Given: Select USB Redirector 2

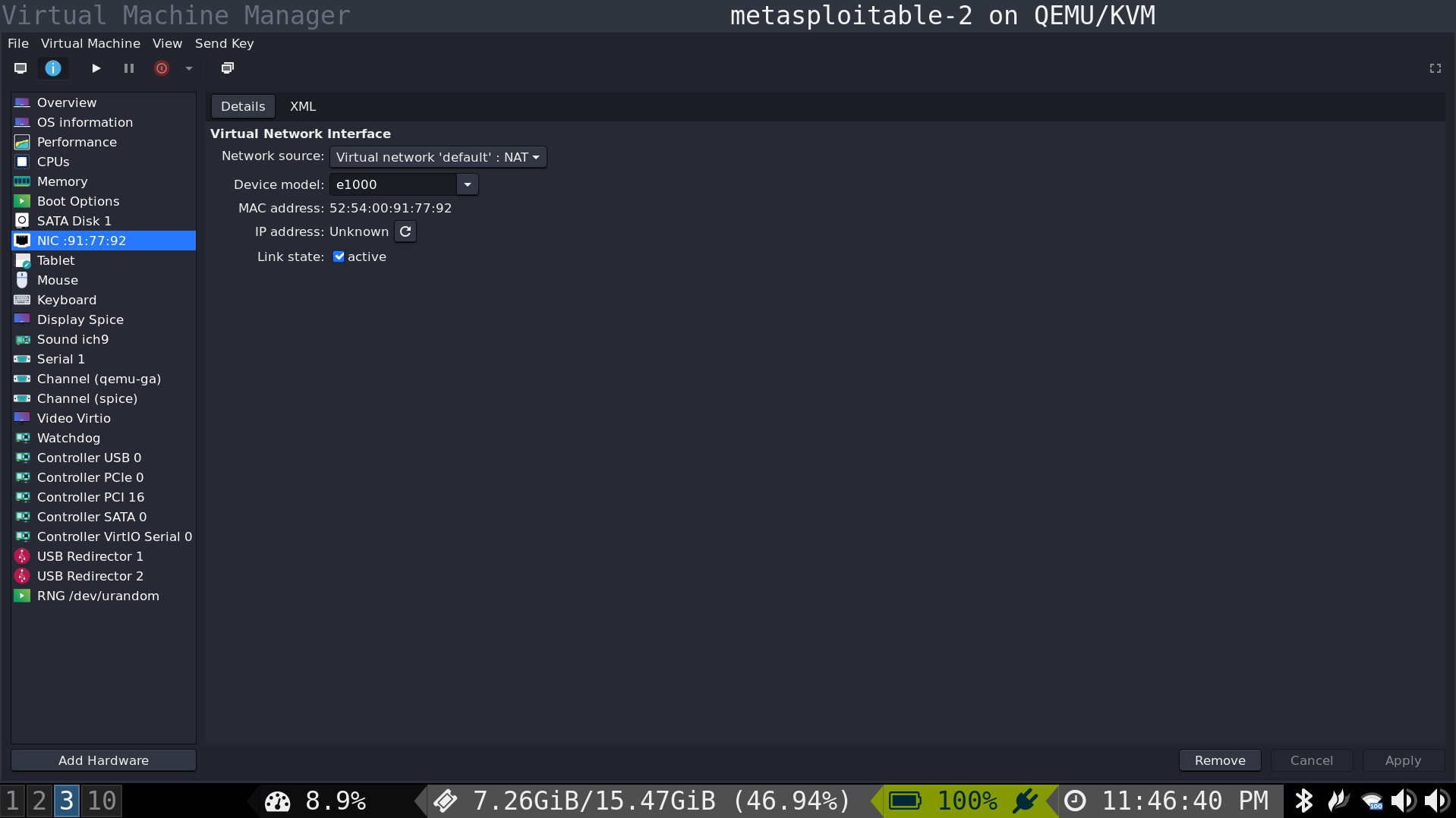Looking at the screenshot, I should (x=103, y=576).
